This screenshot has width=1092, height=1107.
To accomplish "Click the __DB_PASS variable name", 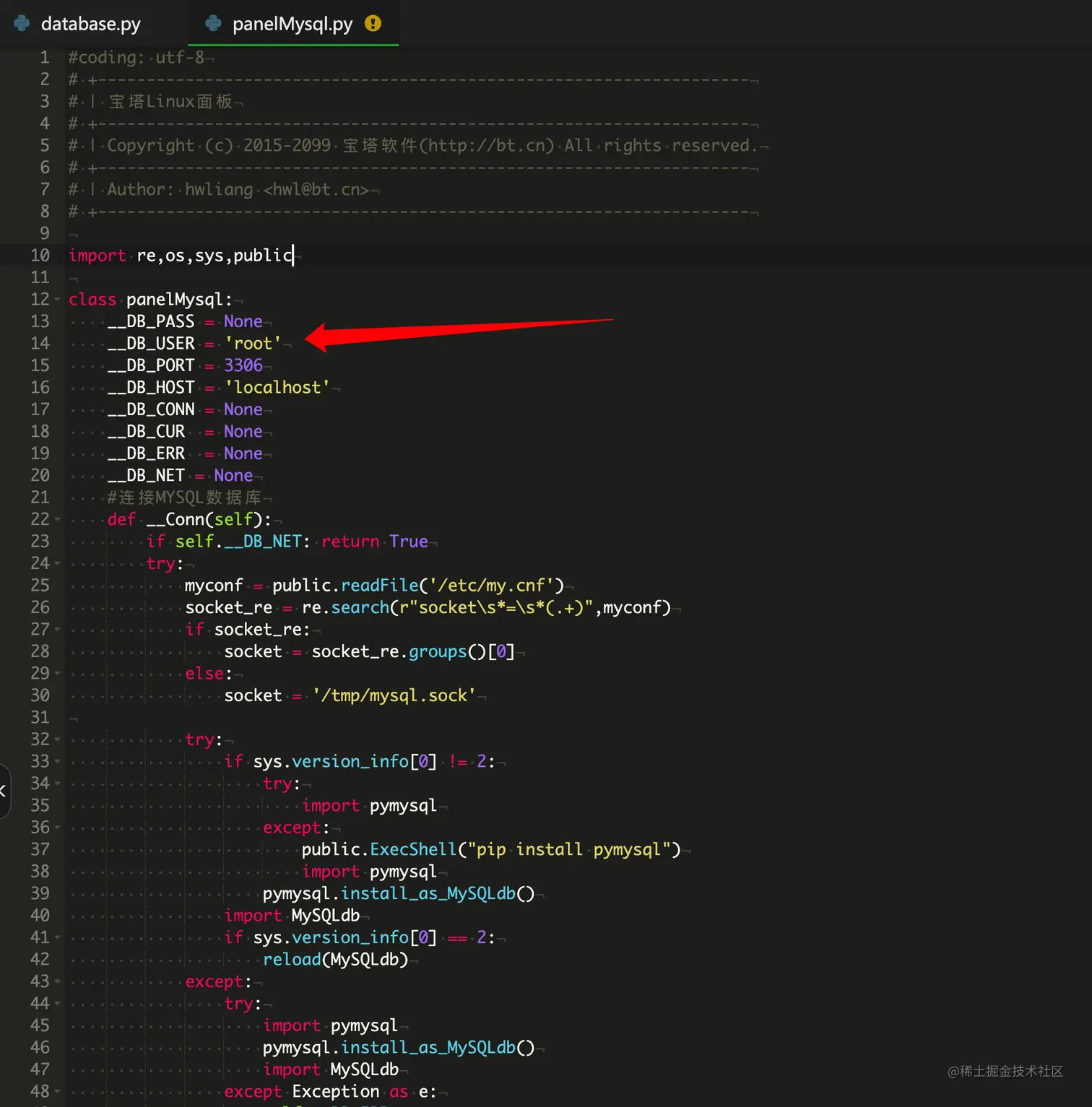I will (151, 322).
